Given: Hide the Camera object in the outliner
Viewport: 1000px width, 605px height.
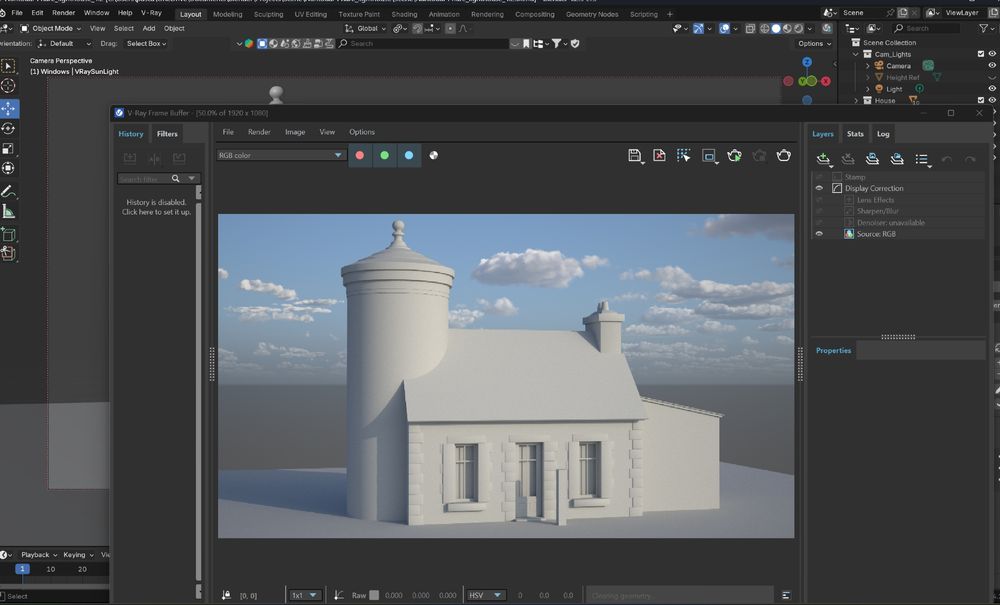Looking at the screenshot, I should click(x=992, y=66).
